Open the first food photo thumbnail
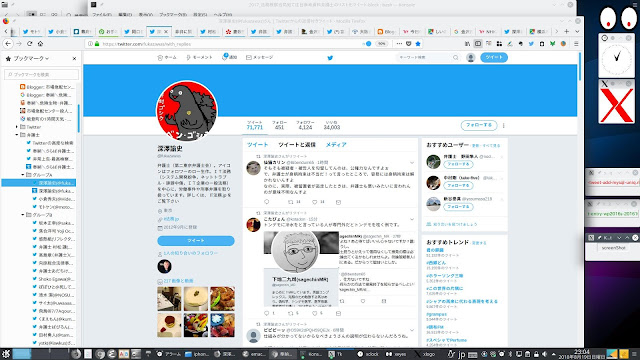640x360 pixels. [169, 299]
